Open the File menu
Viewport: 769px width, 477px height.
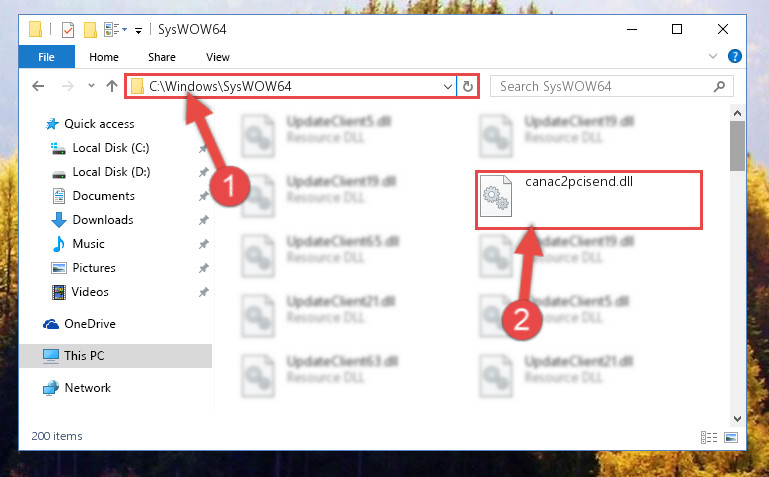coord(47,57)
